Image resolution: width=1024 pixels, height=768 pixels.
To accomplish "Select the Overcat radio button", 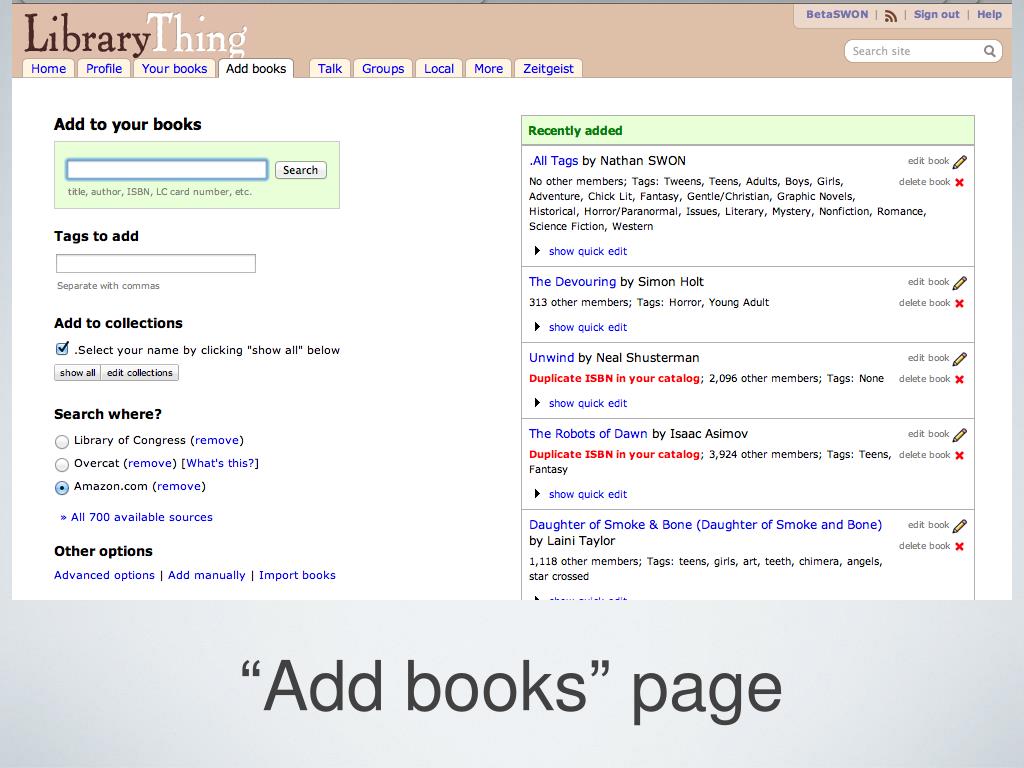I will pos(62,465).
